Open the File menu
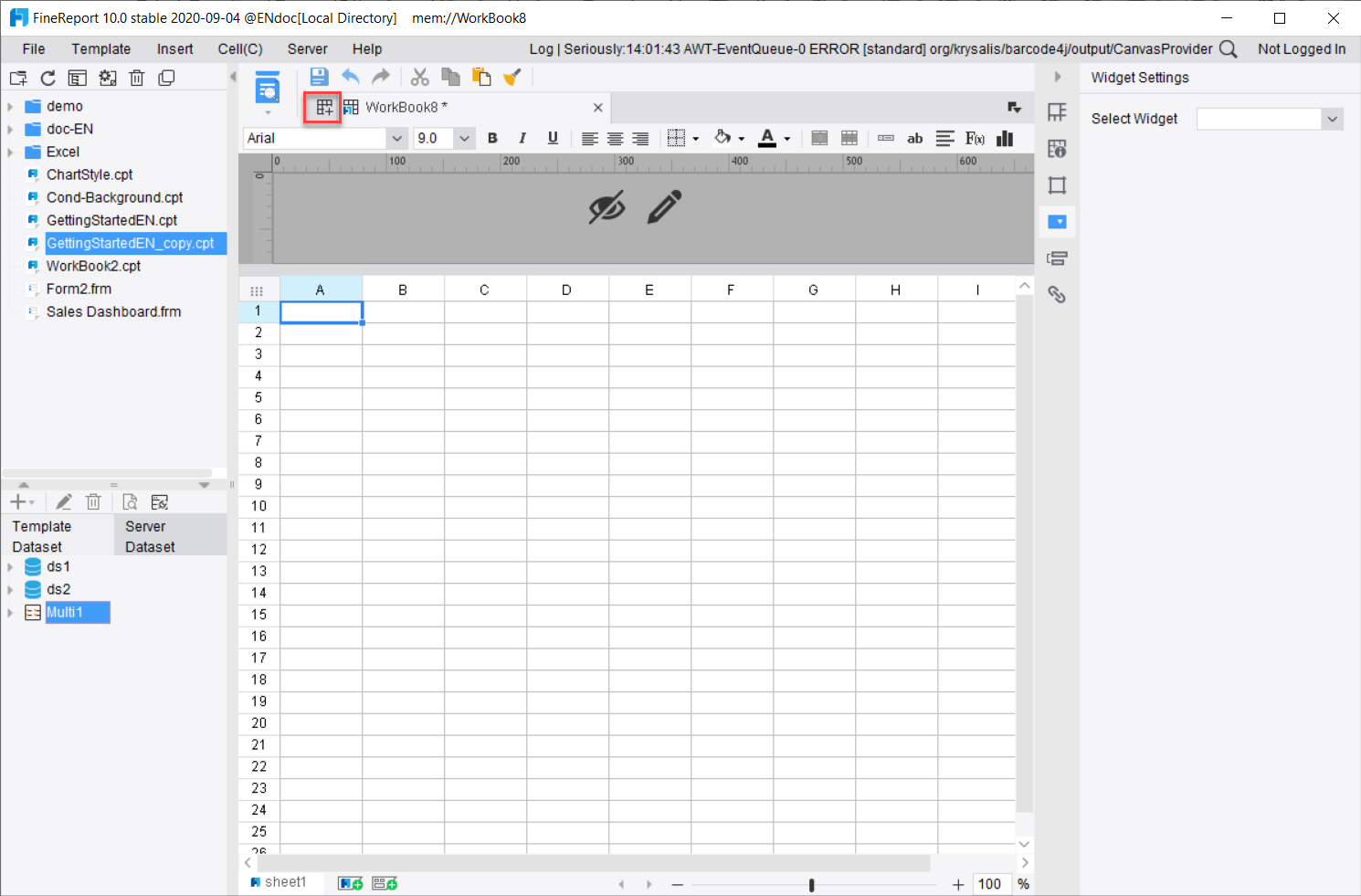1361x896 pixels. tap(34, 49)
